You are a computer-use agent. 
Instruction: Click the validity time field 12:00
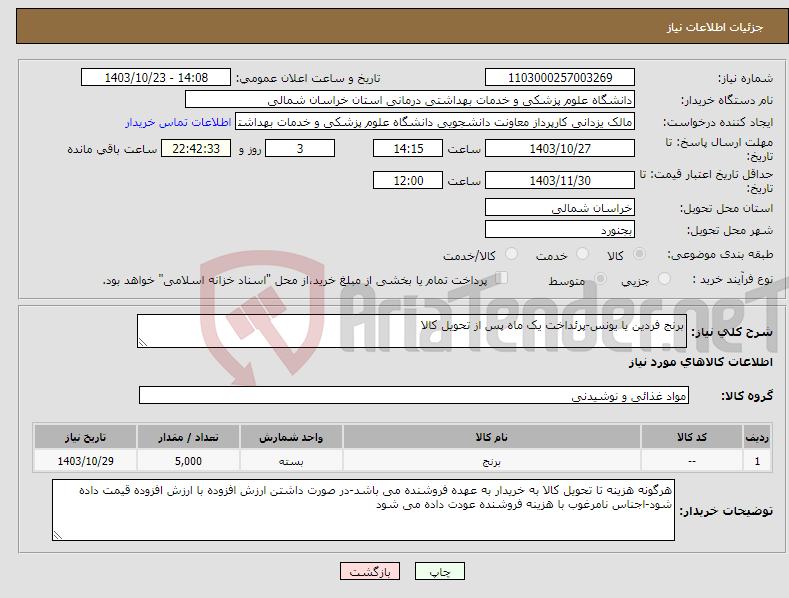coord(408,180)
